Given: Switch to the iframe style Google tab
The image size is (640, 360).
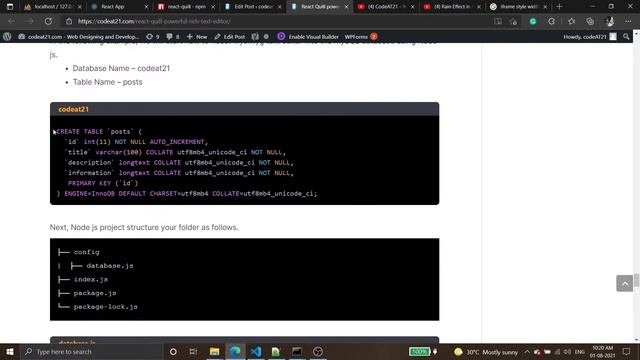Looking at the screenshot, I should pyautogui.click(x=518, y=7).
